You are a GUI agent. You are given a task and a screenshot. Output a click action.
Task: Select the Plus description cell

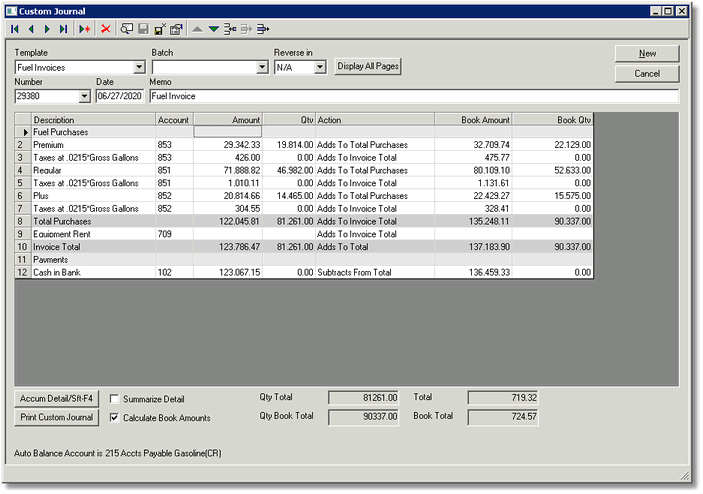point(93,196)
